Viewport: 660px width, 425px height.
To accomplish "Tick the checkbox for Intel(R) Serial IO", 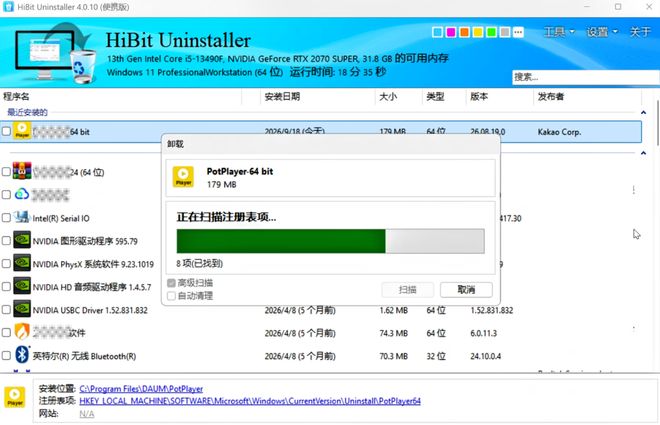I will (6, 218).
